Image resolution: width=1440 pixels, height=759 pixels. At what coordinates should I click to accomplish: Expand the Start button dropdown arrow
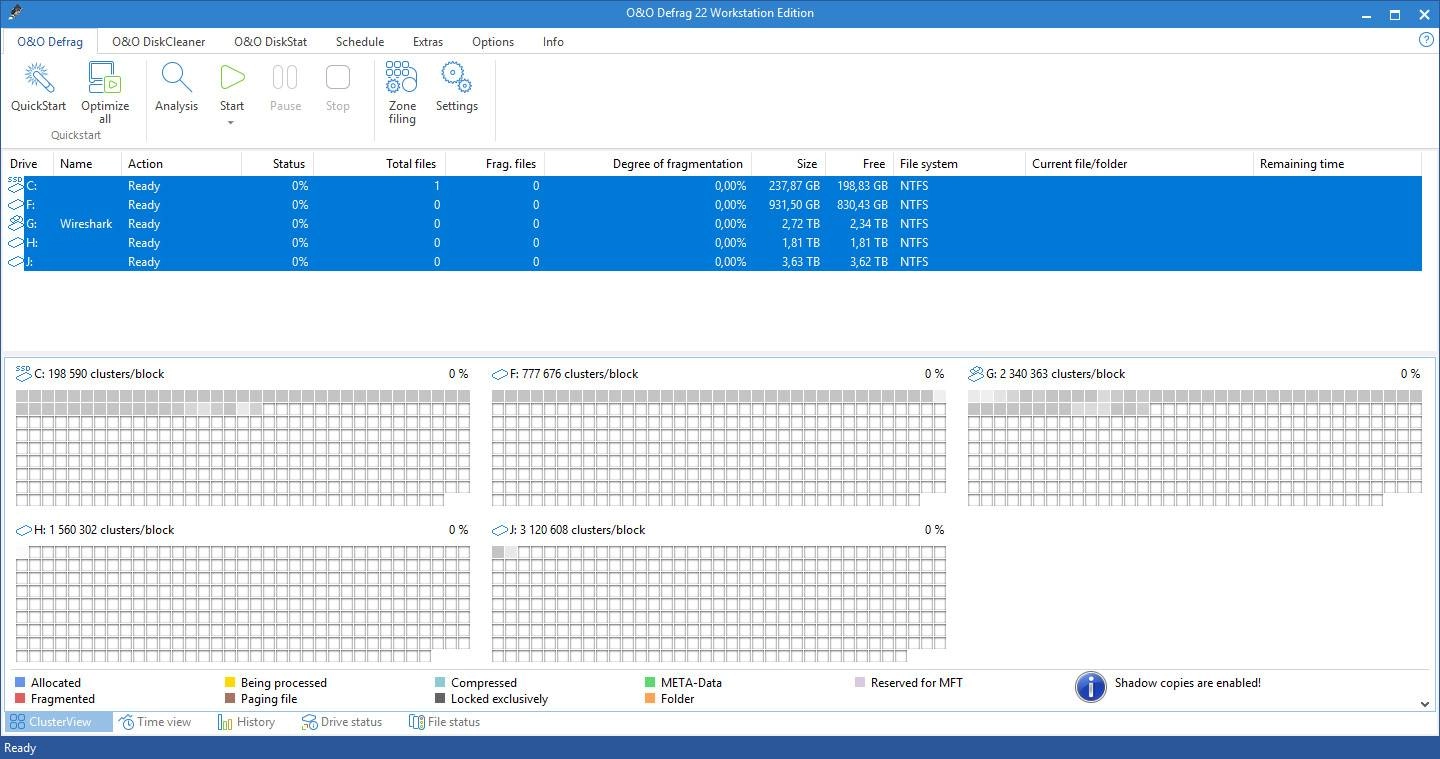click(231, 123)
